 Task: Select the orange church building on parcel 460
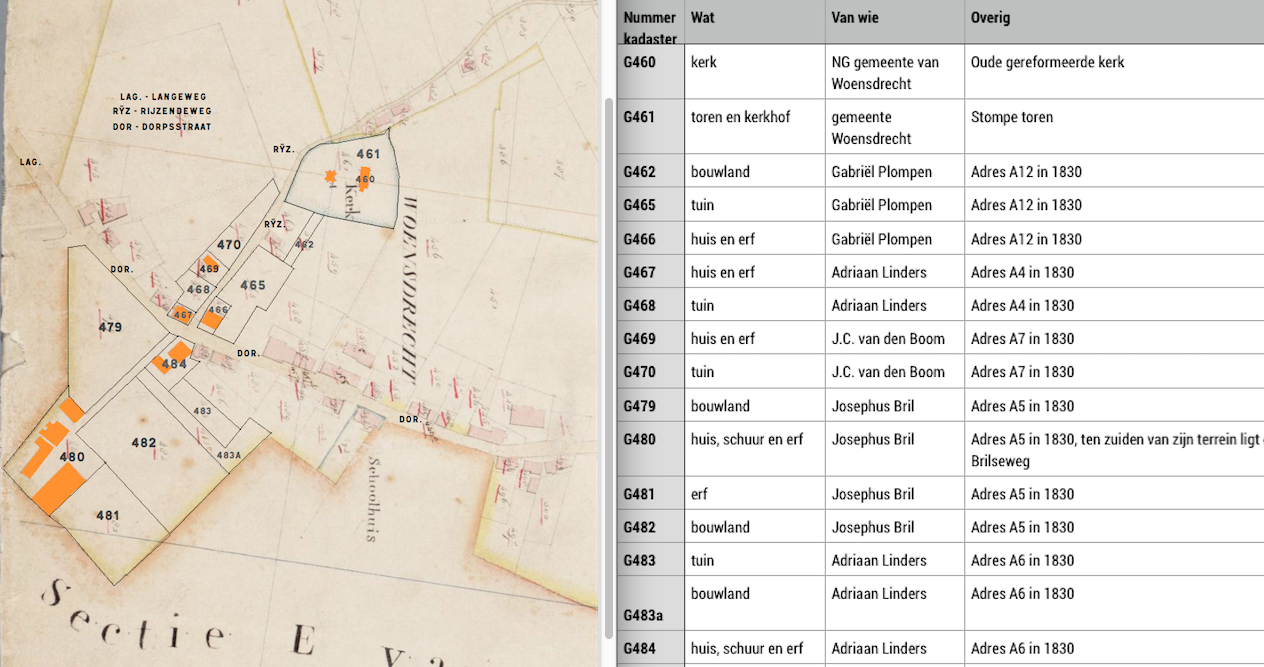365,179
